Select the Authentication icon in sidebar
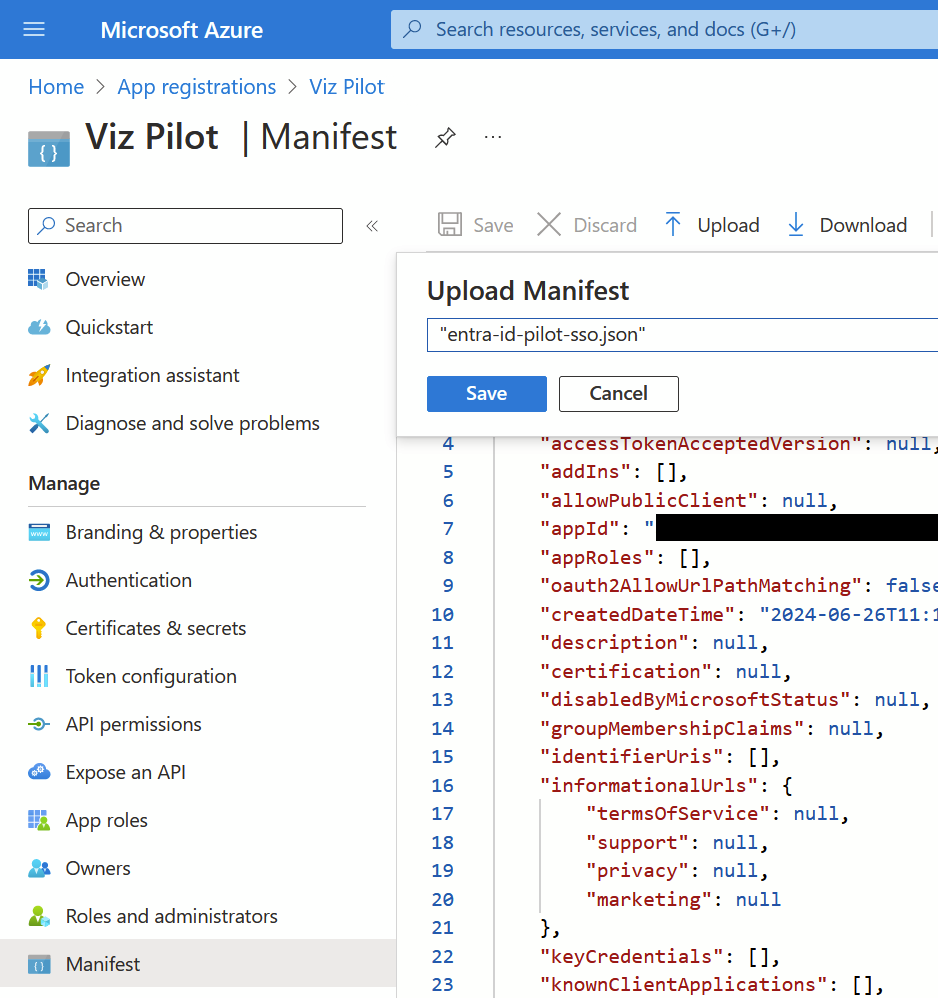Viewport: 938px width, 998px height. point(39,580)
